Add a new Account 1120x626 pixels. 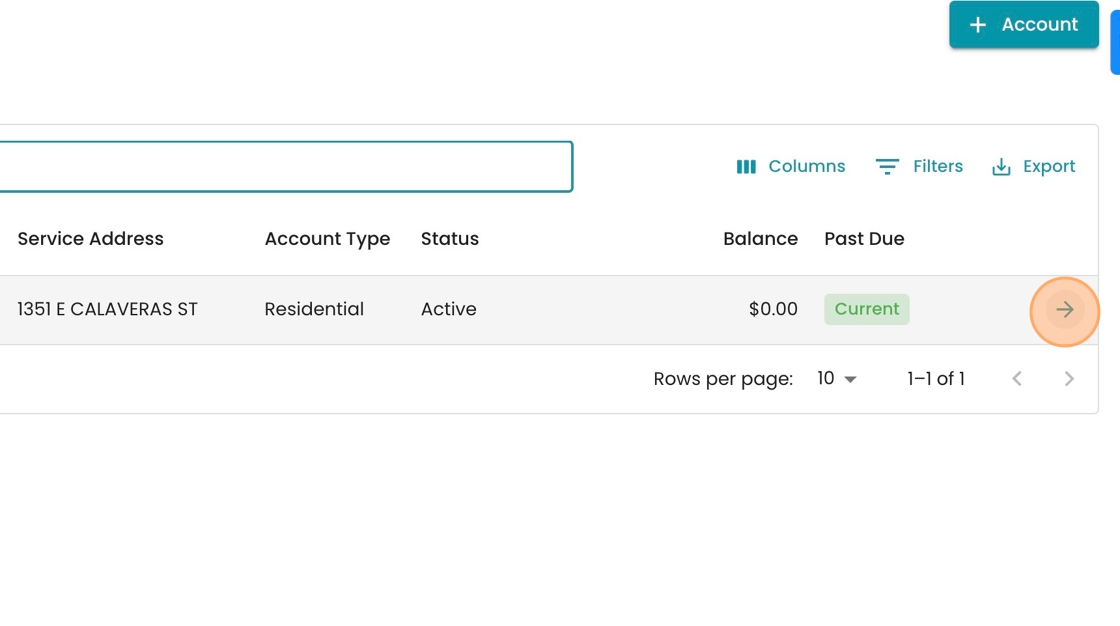click(1024, 25)
